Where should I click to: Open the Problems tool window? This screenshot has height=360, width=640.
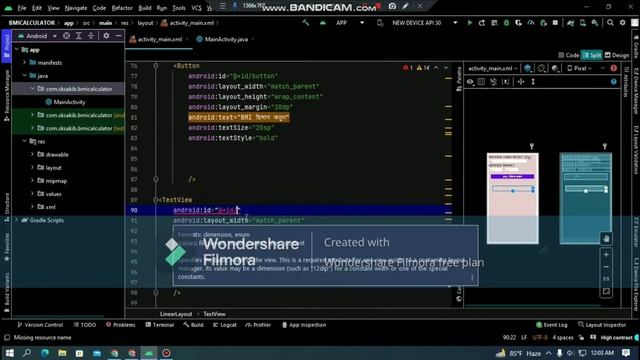pyautogui.click(x=120, y=325)
